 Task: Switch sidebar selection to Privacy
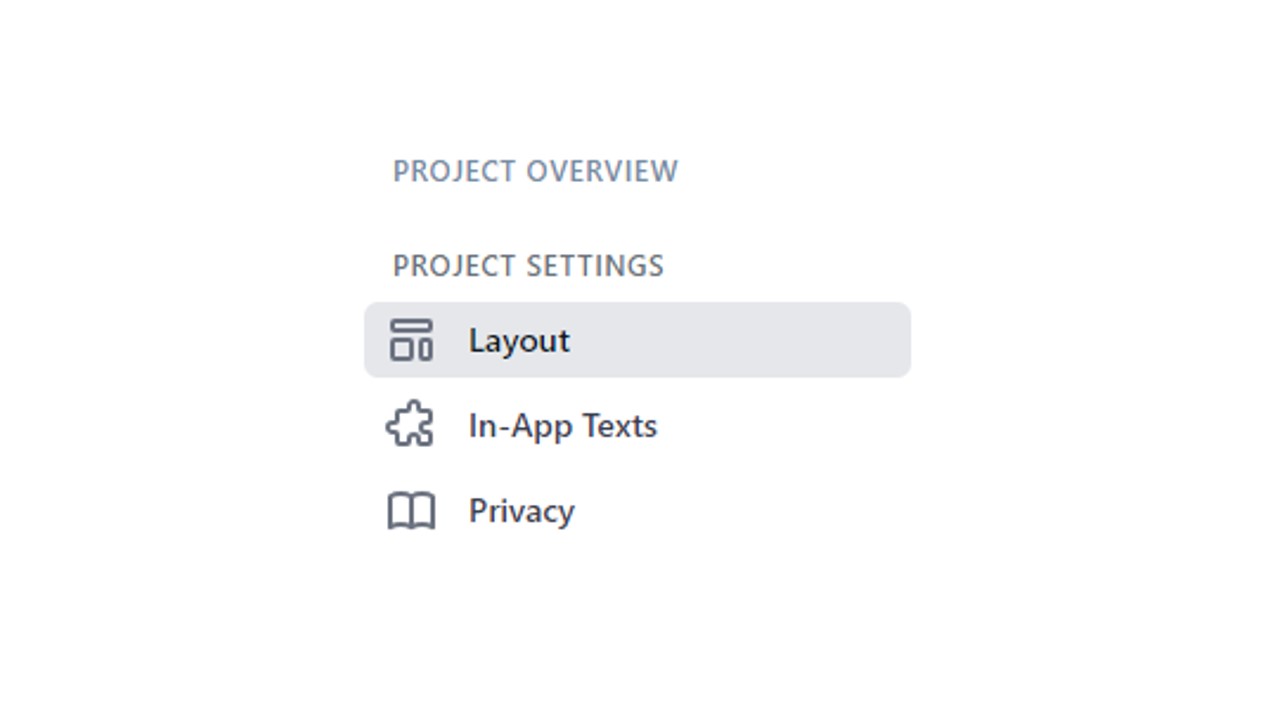click(637, 511)
